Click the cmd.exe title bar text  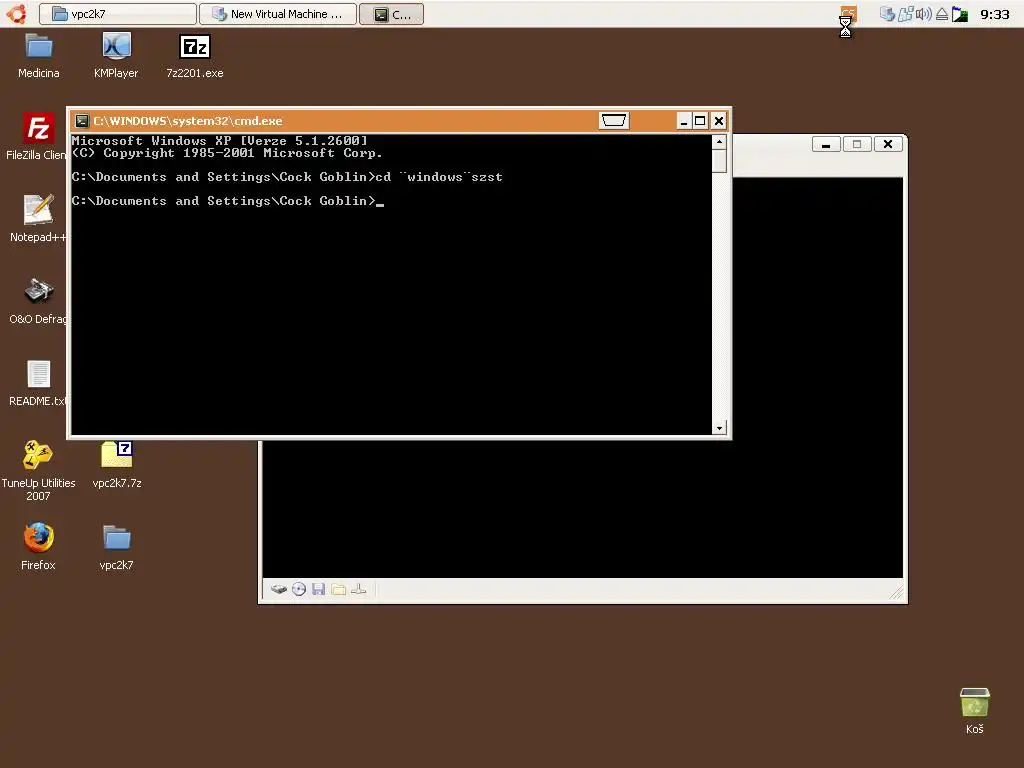(188, 121)
